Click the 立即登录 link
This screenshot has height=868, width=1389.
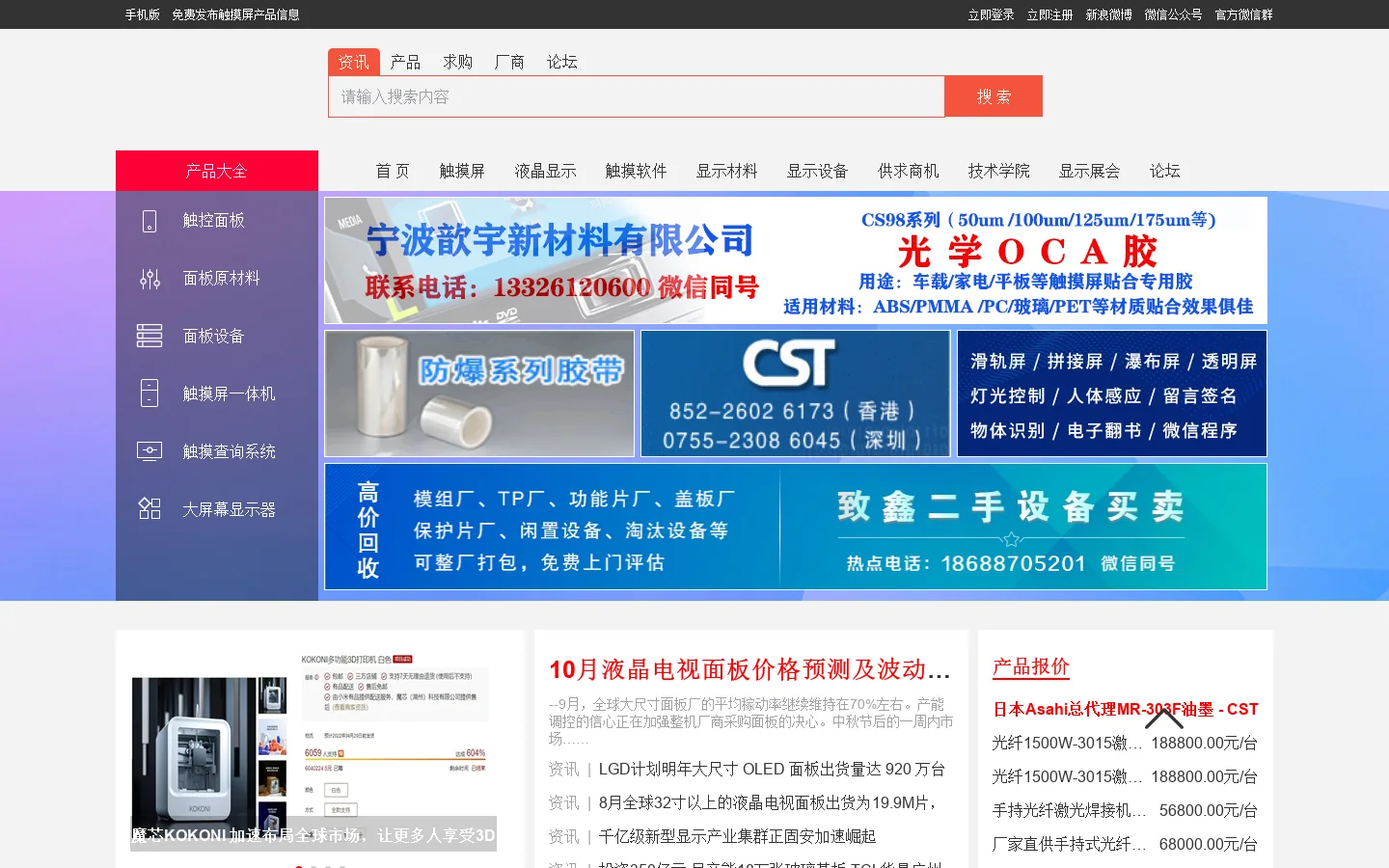tap(991, 14)
